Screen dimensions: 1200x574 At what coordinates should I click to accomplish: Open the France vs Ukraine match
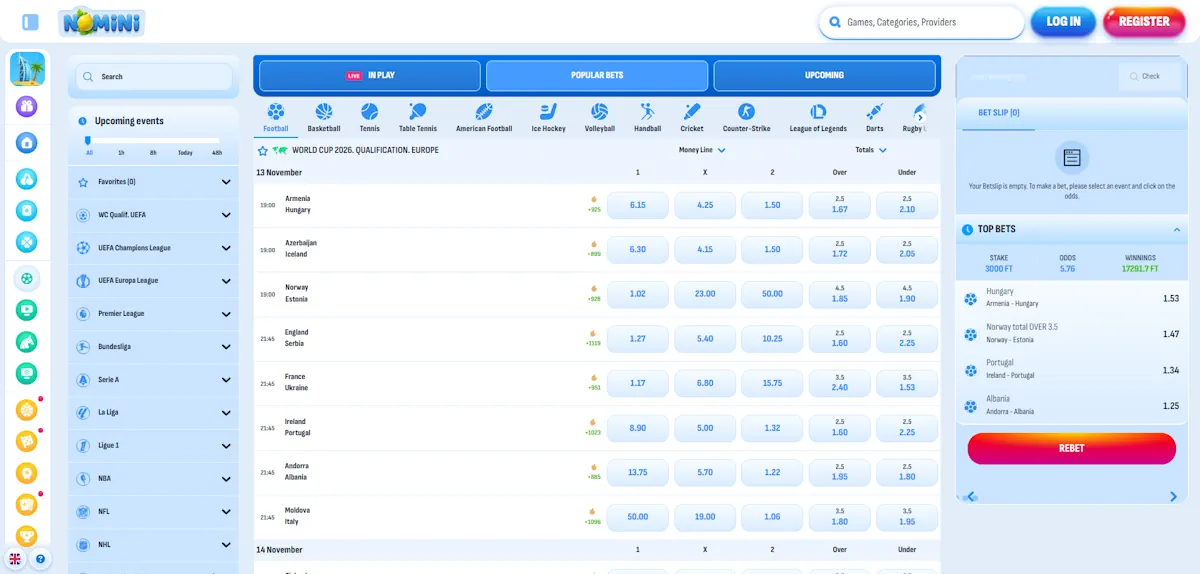(x=296, y=383)
